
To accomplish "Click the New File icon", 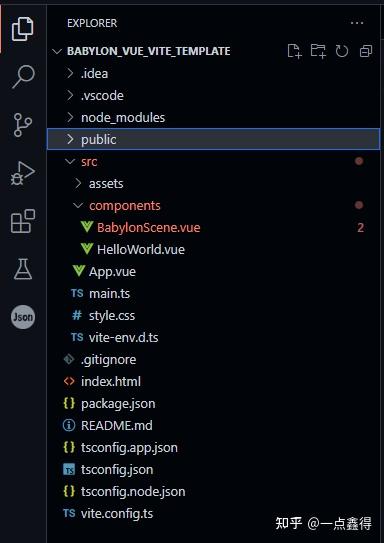I will (x=295, y=51).
